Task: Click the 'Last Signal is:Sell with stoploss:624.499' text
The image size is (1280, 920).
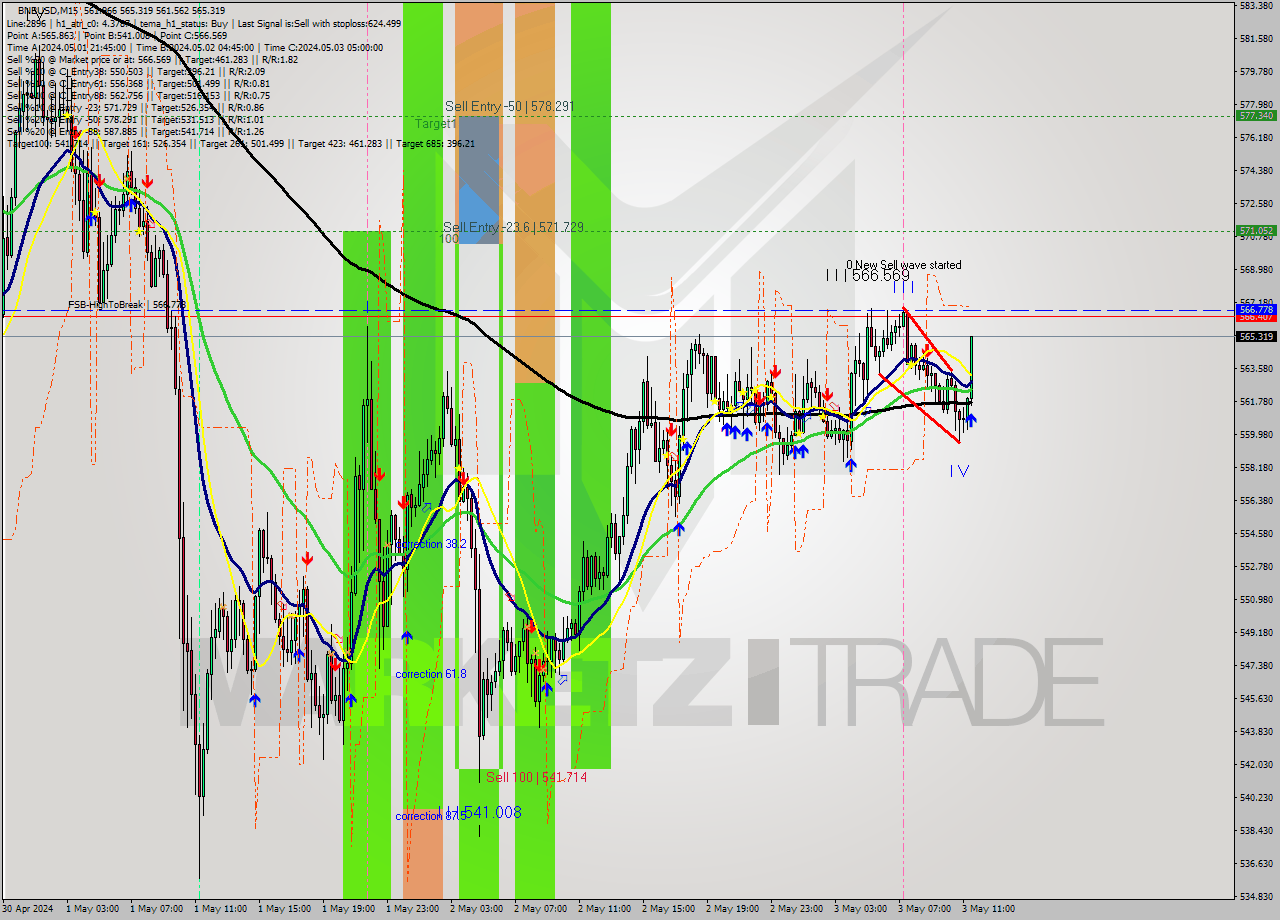Action: [x=320, y=23]
